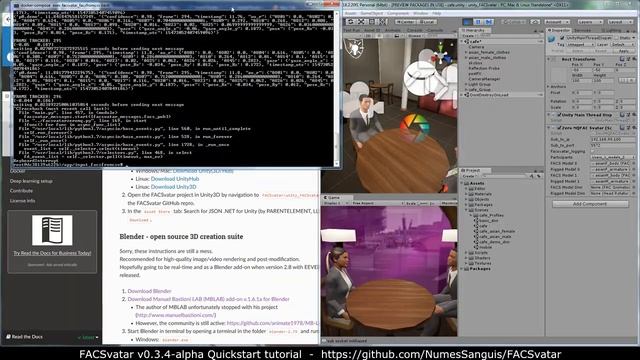The image size is (640, 360).
Task: Switch to the Hierarchy tab
Action: tap(474, 30)
